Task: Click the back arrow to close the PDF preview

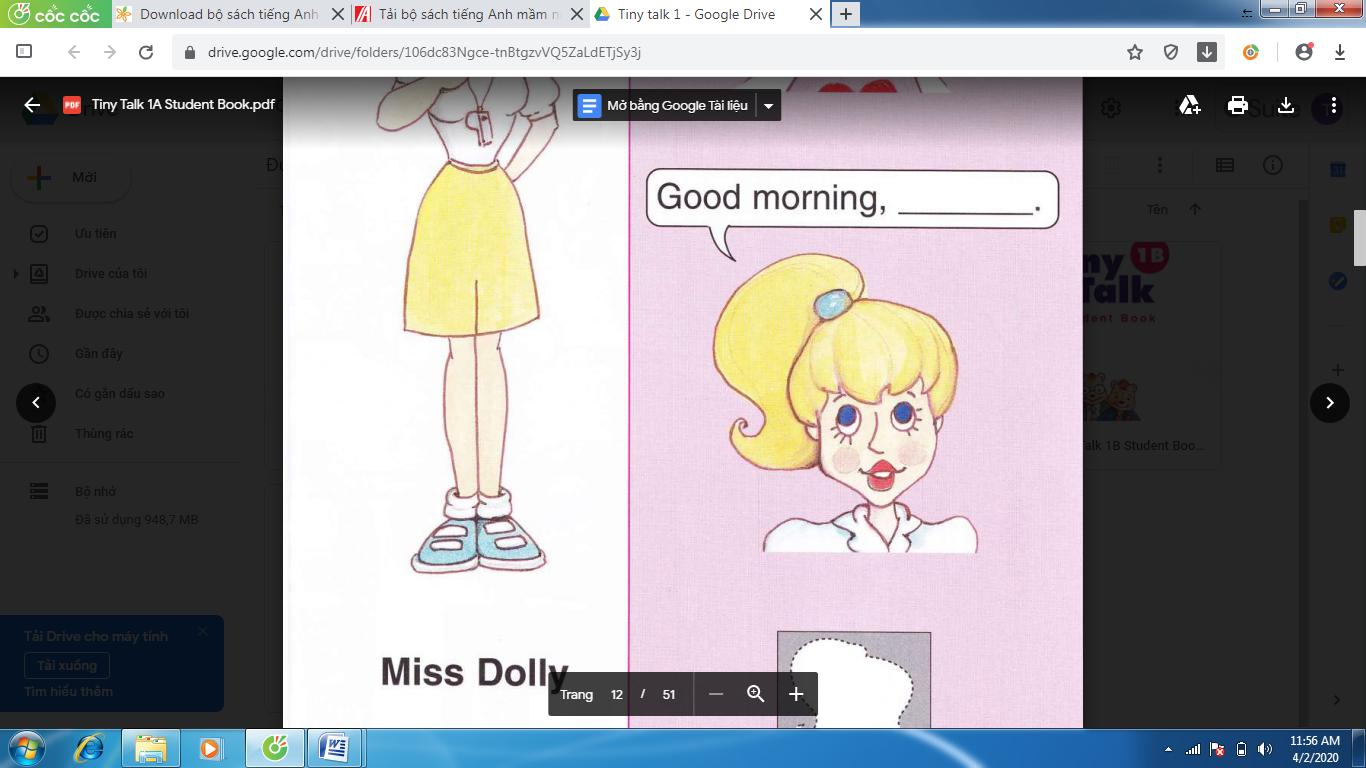Action: pyautogui.click(x=32, y=105)
